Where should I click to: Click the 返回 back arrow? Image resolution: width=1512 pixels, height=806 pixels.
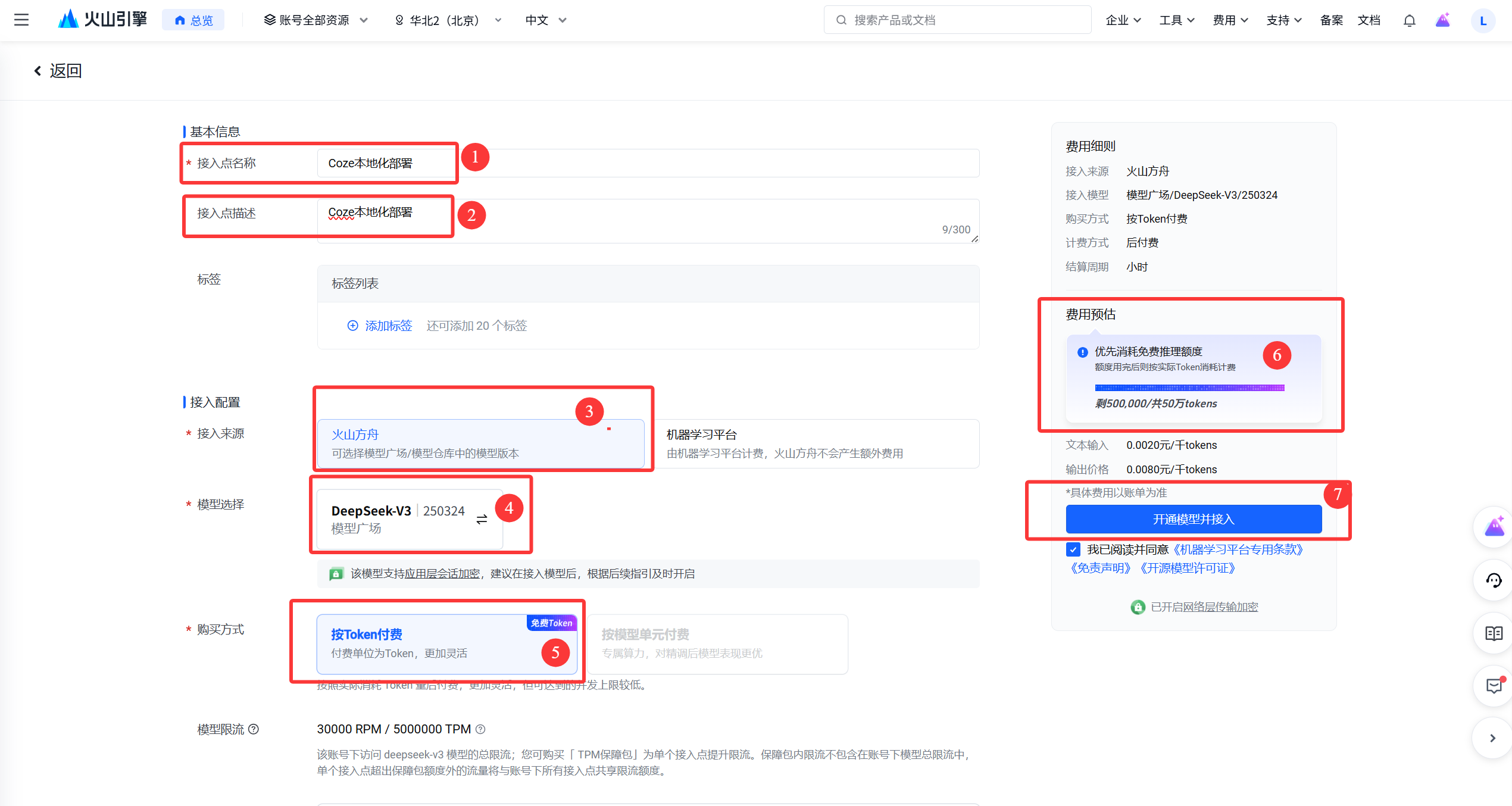[37, 71]
